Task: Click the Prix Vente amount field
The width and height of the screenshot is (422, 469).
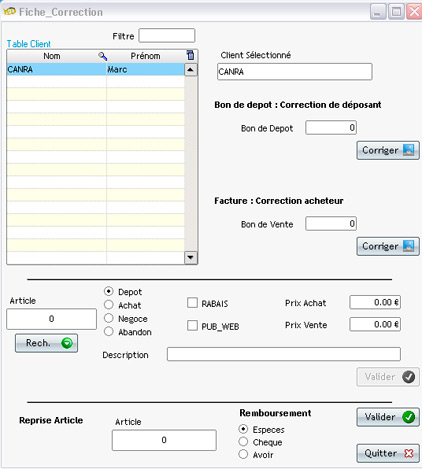Action: pyautogui.click(x=375, y=324)
